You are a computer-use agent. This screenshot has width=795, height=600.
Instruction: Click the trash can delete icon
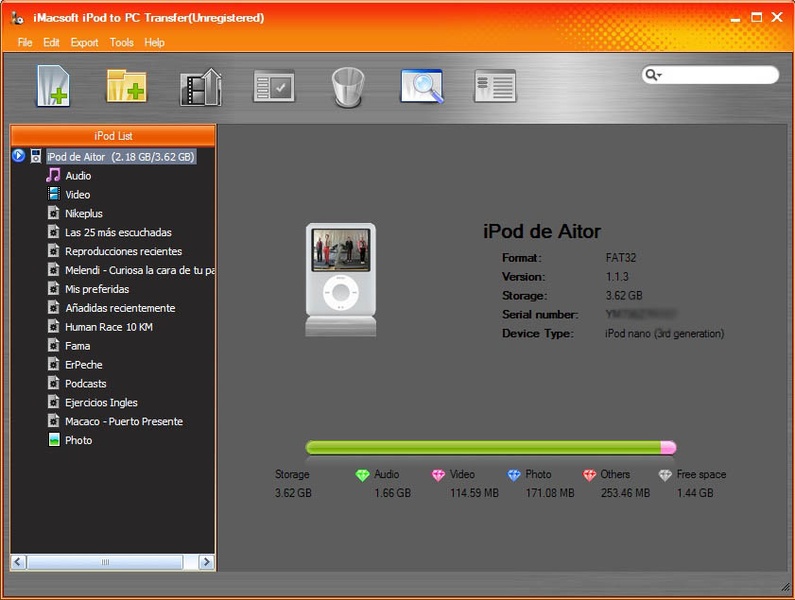(x=348, y=87)
